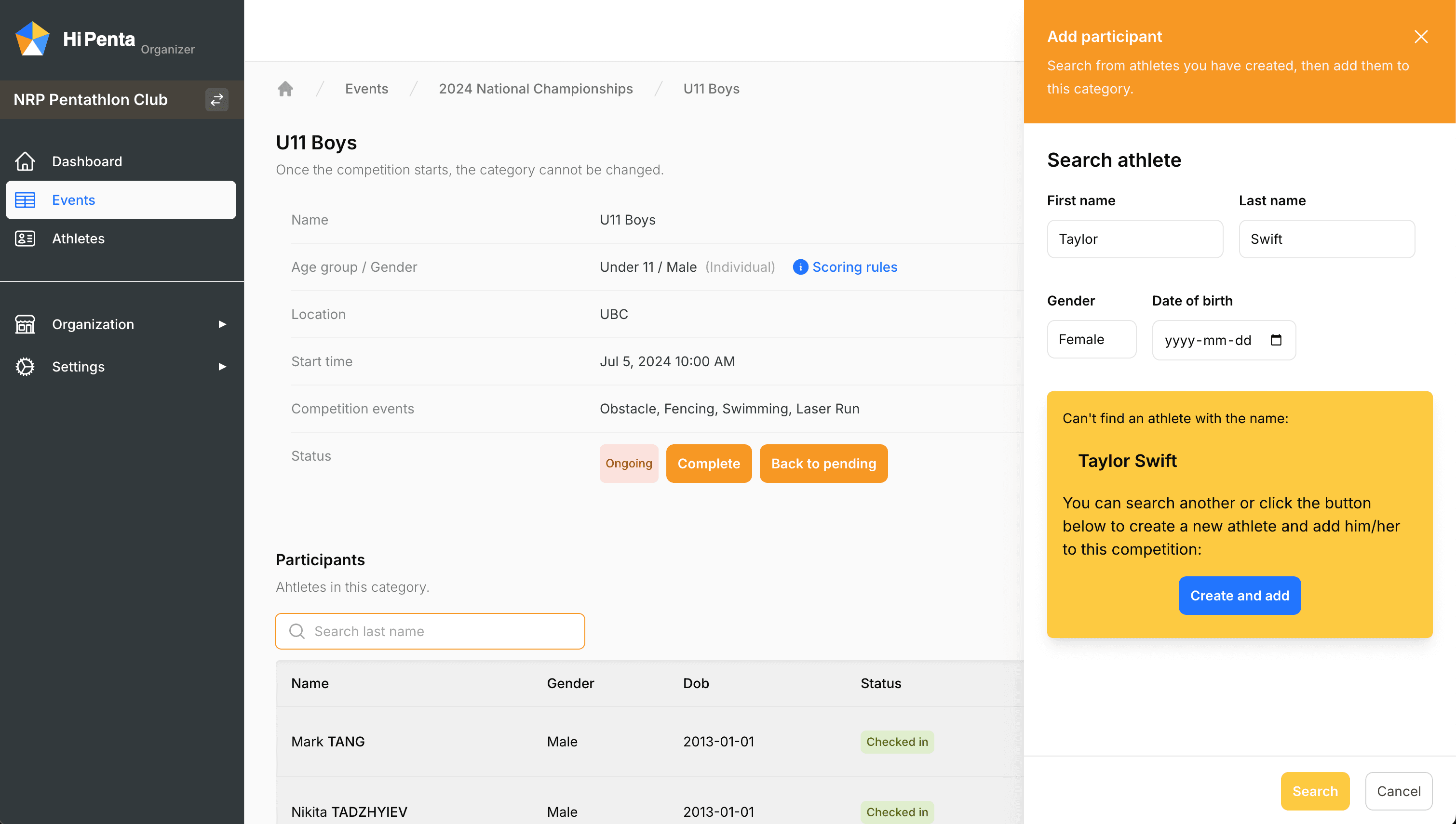Image resolution: width=1456 pixels, height=824 pixels.
Task: Click the Athletes ID card icon
Action: click(25, 238)
